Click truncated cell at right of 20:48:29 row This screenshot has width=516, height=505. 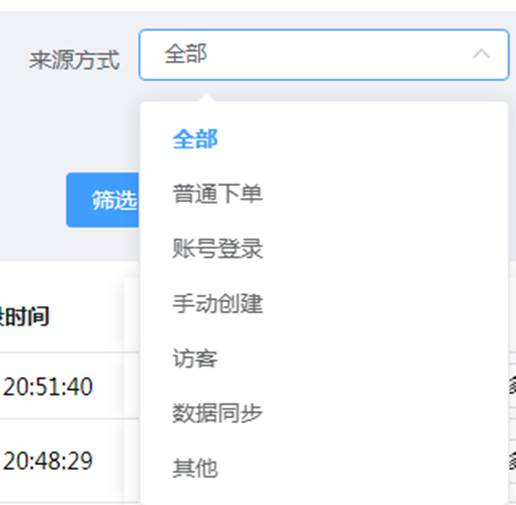pos(512,460)
